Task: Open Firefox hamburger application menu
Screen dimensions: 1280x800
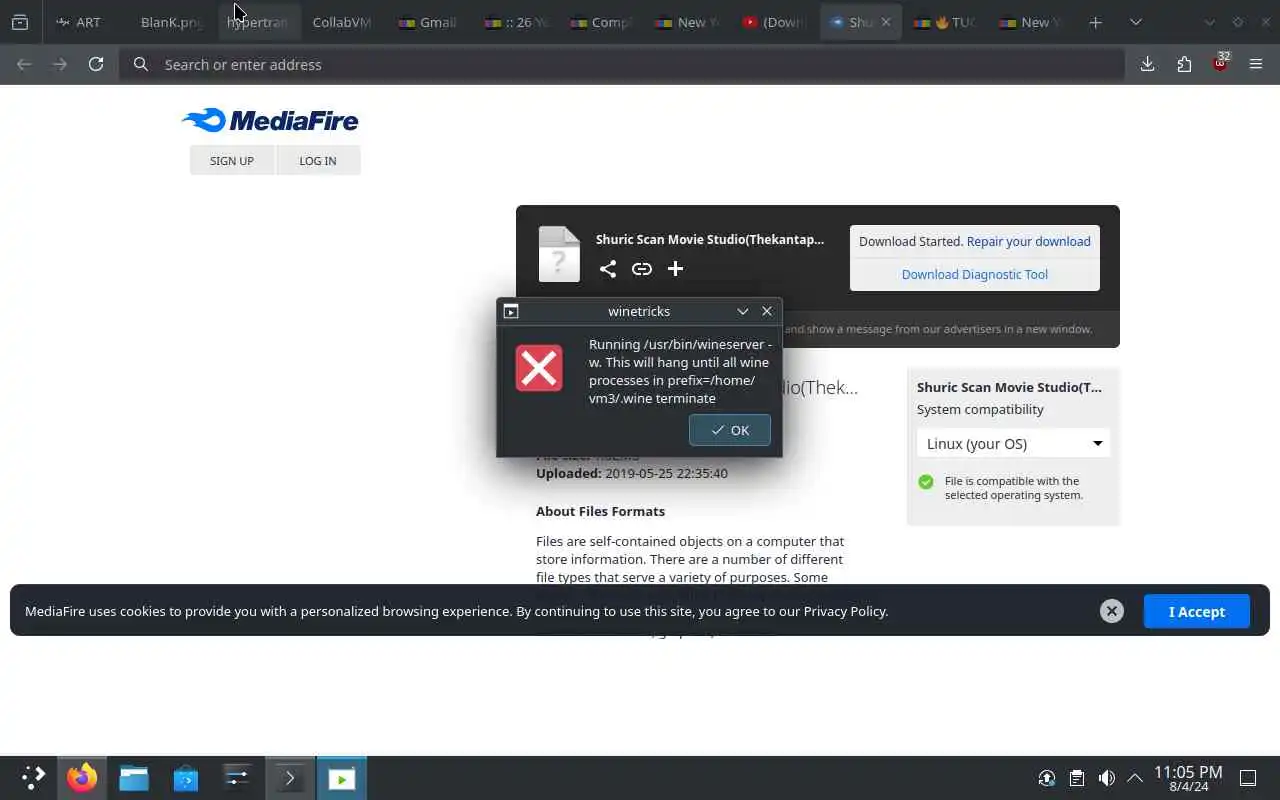Action: 1256,64
